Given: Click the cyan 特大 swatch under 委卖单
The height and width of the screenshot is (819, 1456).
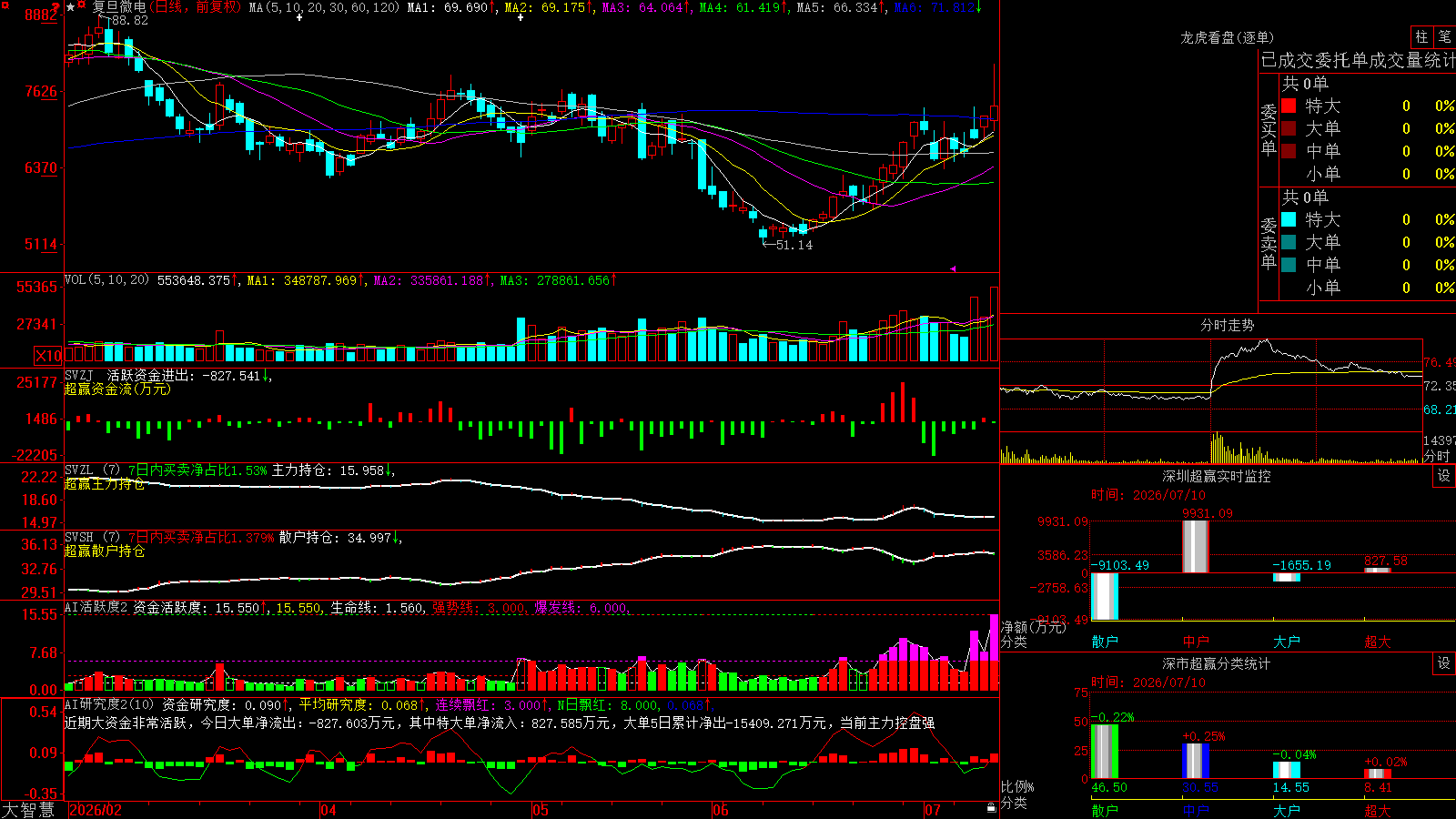Looking at the screenshot, I should click(x=1289, y=219).
